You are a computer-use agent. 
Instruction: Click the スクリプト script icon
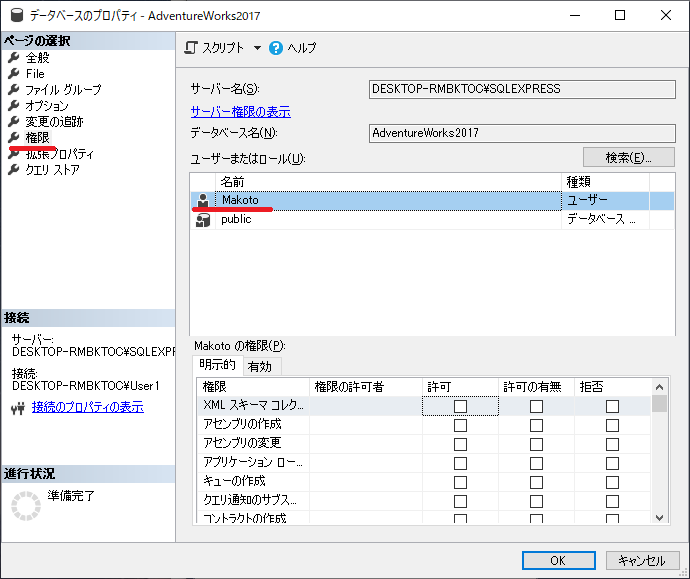[x=191, y=48]
